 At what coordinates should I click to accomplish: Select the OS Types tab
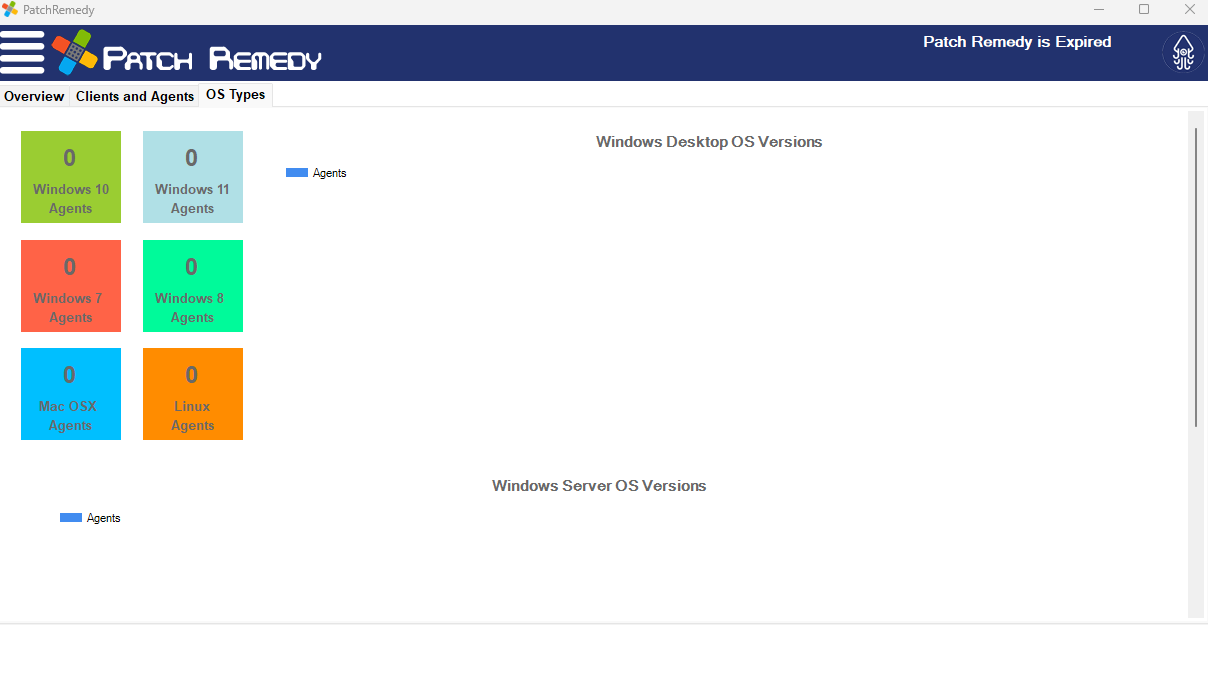click(x=236, y=95)
